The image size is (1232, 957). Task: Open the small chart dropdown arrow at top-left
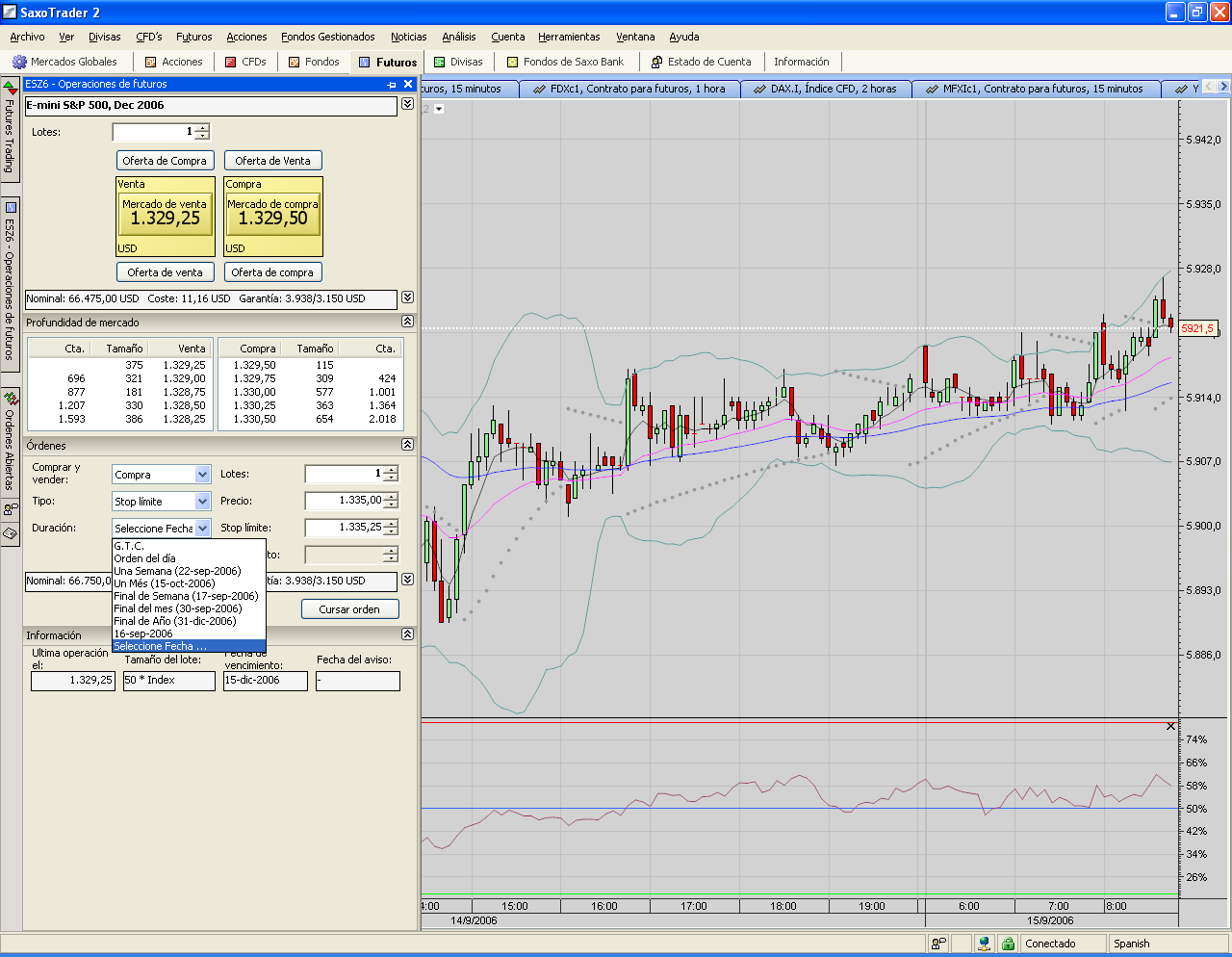(439, 109)
